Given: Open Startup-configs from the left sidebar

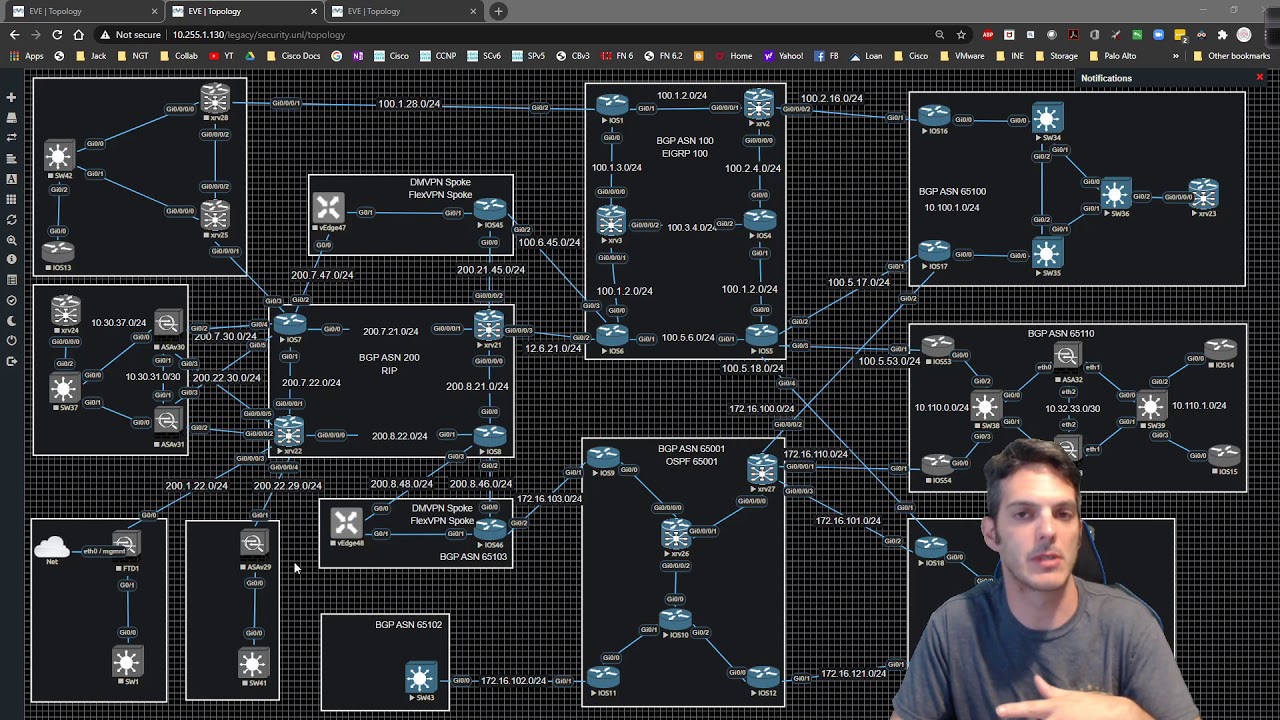Looking at the screenshot, I should pos(11,159).
